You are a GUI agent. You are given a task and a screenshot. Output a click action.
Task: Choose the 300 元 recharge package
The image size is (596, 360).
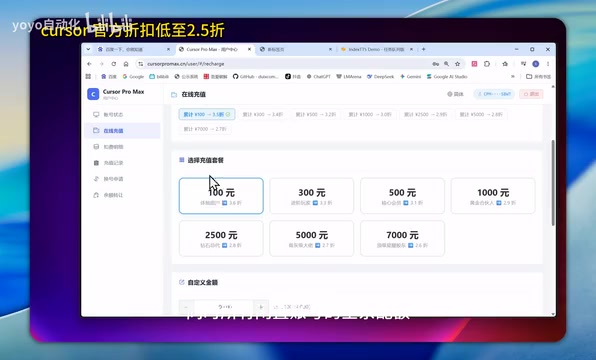[312, 196]
